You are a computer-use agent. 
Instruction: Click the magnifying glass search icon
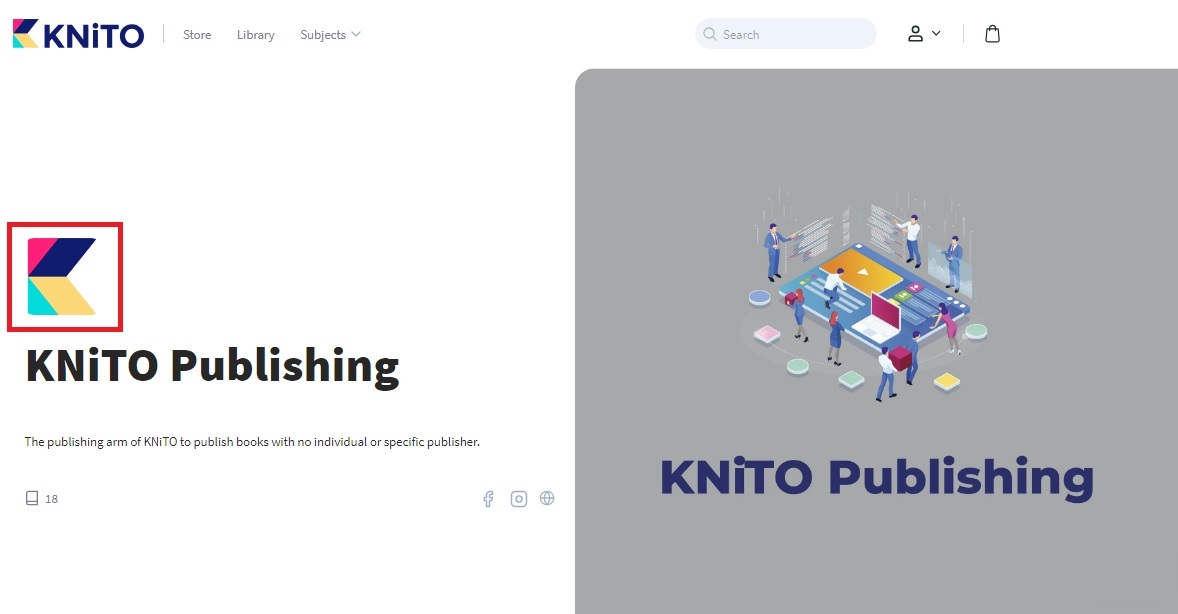coord(710,34)
